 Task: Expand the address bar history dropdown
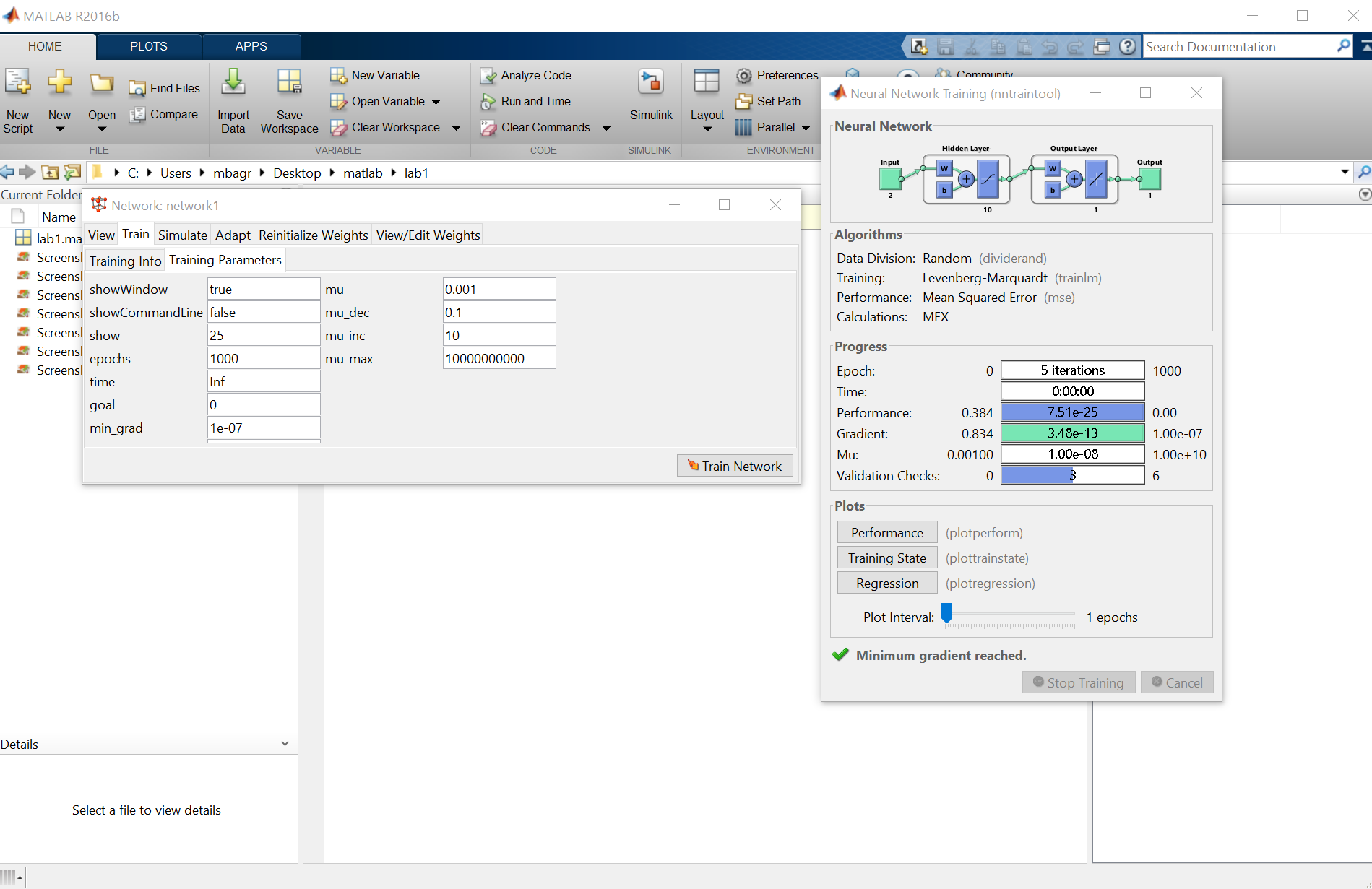coord(1345,172)
